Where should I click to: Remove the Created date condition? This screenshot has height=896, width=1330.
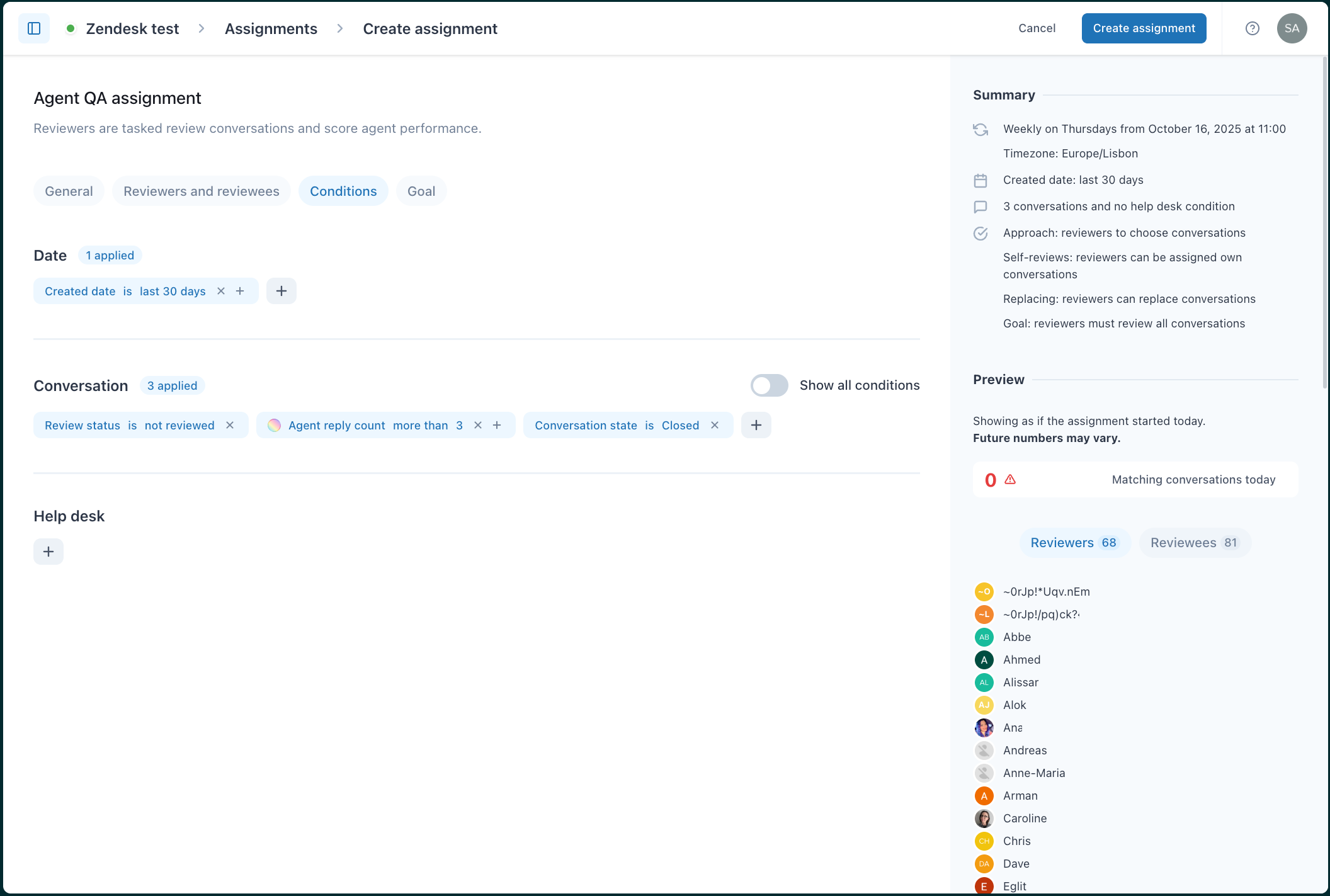(221, 291)
